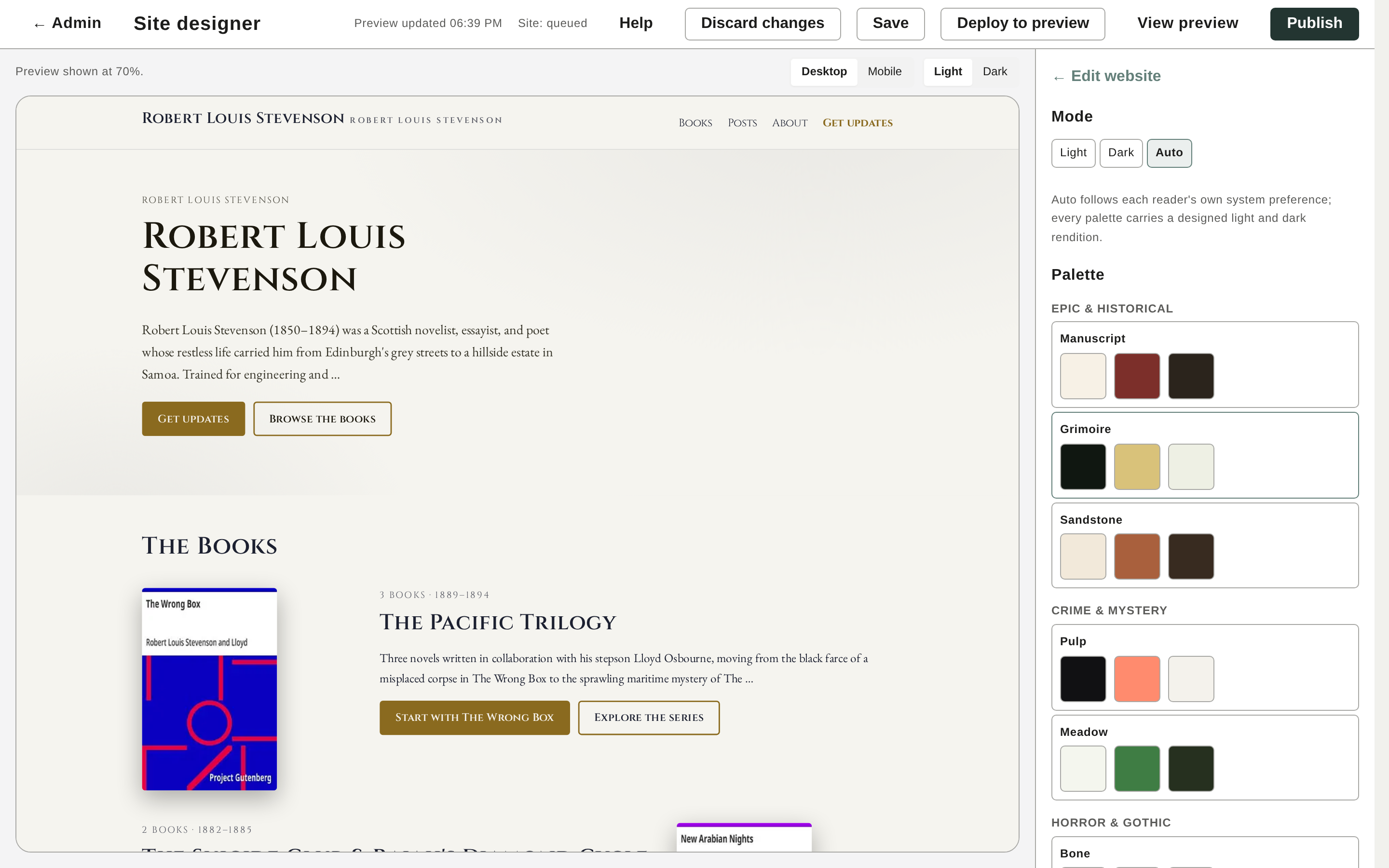The image size is (1389, 868).
Task: Select Light mode option
Action: (x=1073, y=153)
